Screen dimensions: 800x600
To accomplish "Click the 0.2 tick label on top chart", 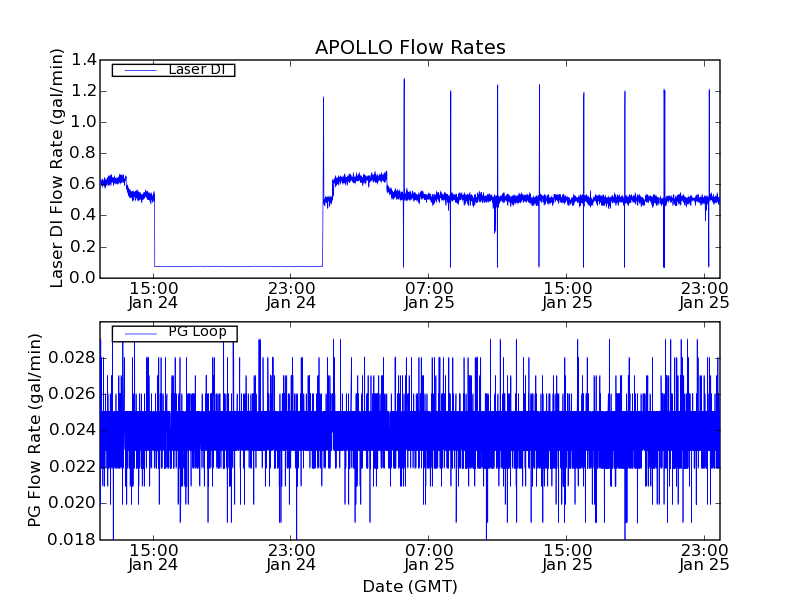I will pyautogui.click(x=84, y=247).
